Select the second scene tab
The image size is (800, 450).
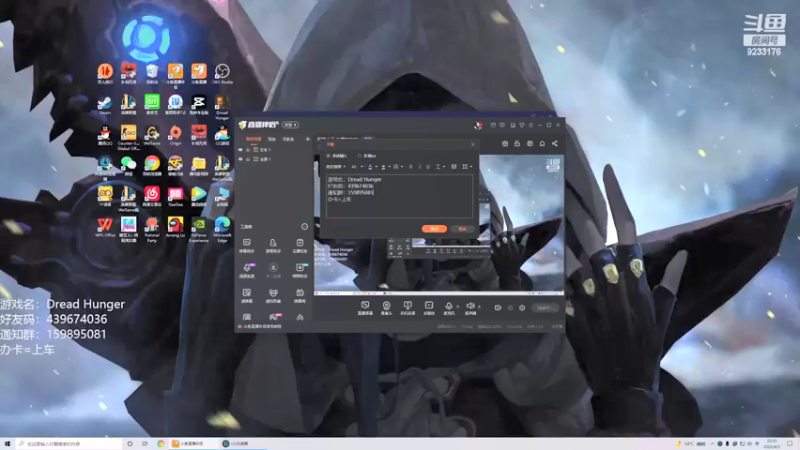coord(272,139)
